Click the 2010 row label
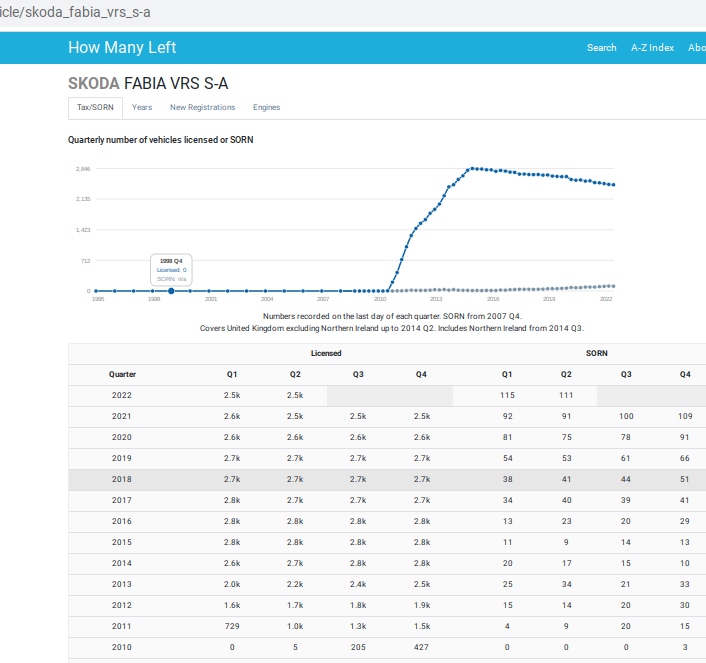Image resolution: width=706 pixels, height=663 pixels. 122,647
